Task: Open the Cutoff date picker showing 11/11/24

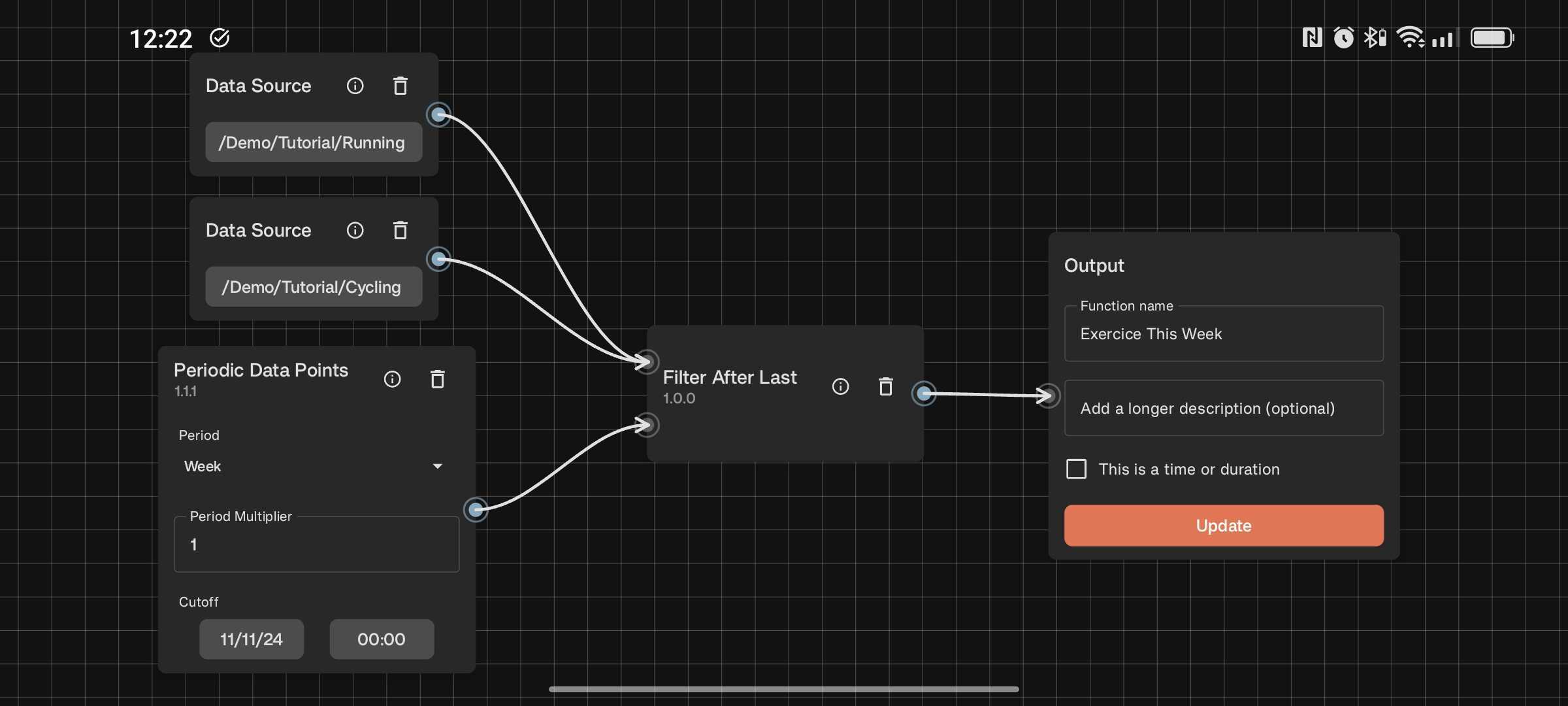Action: (x=251, y=639)
